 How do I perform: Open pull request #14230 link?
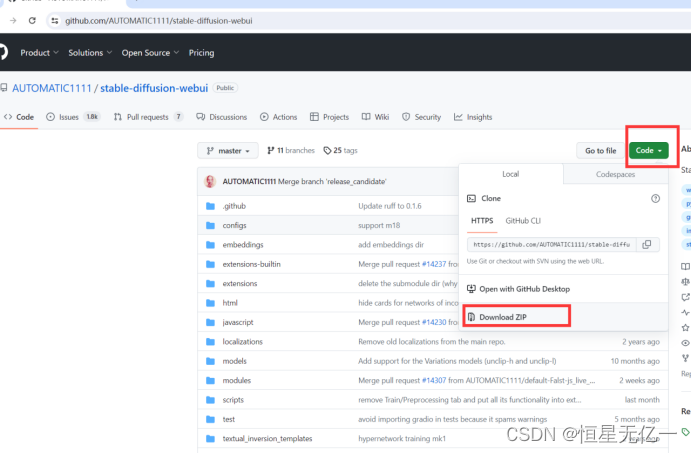(434, 322)
